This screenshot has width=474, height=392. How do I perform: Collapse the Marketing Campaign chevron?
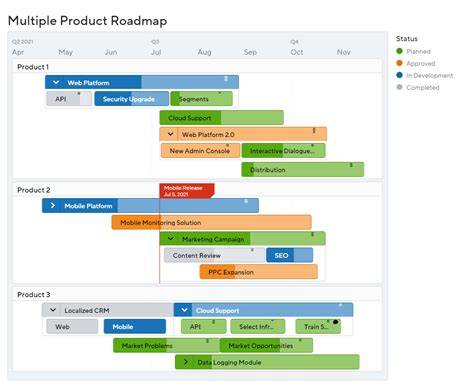pyautogui.click(x=171, y=239)
